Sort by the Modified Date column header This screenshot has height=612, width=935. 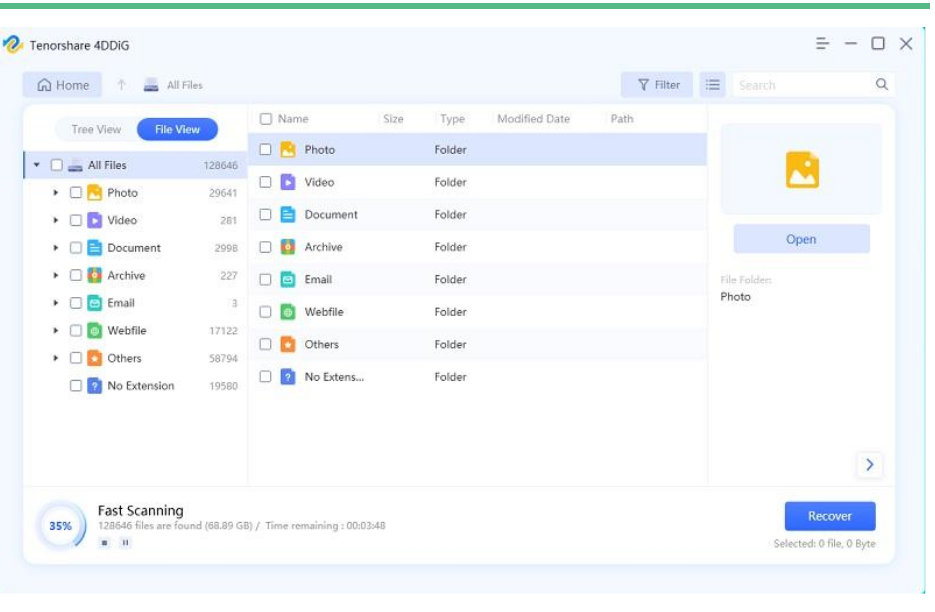tap(533, 119)
